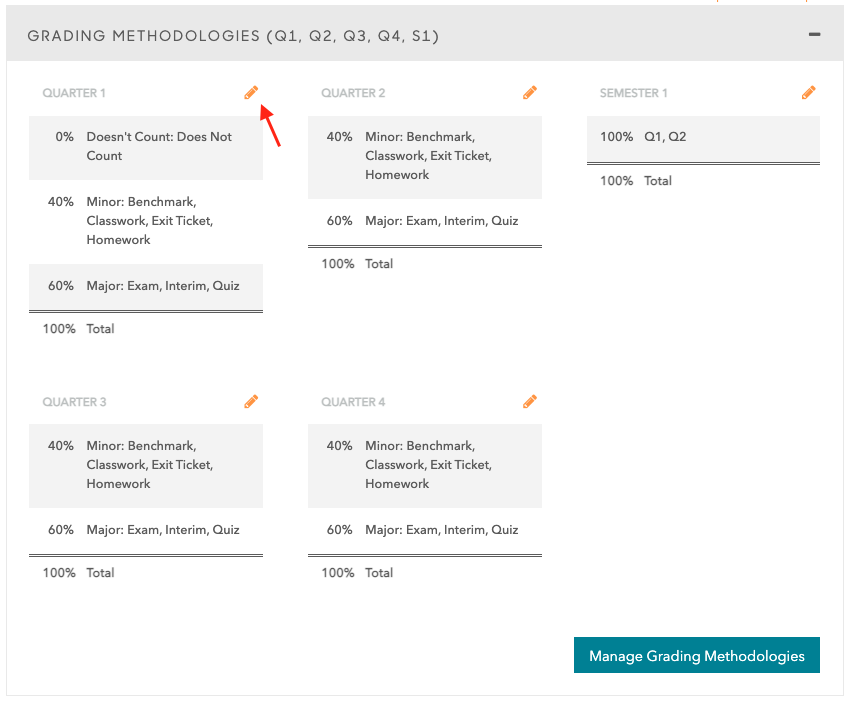Click Quarter 3's 40% Minor row
Viewport: 853px width, 701px height.
[146, 465]
